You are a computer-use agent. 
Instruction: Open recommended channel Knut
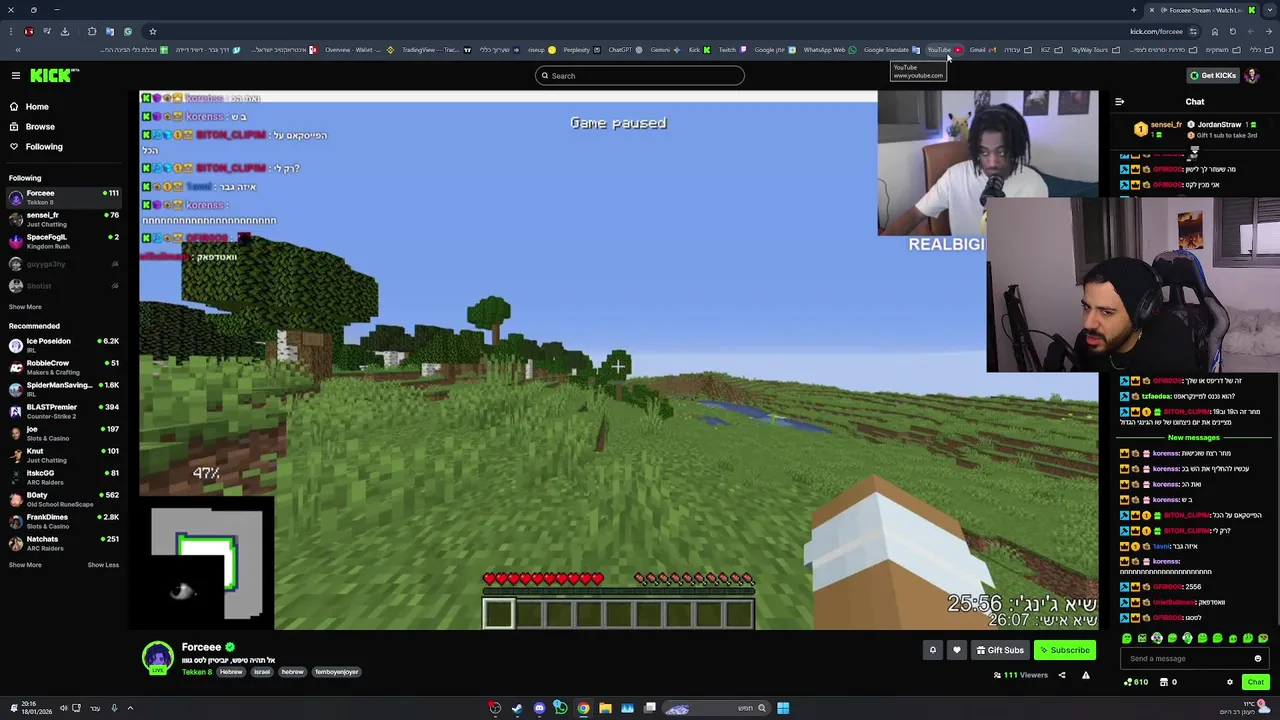click(62, 455)
